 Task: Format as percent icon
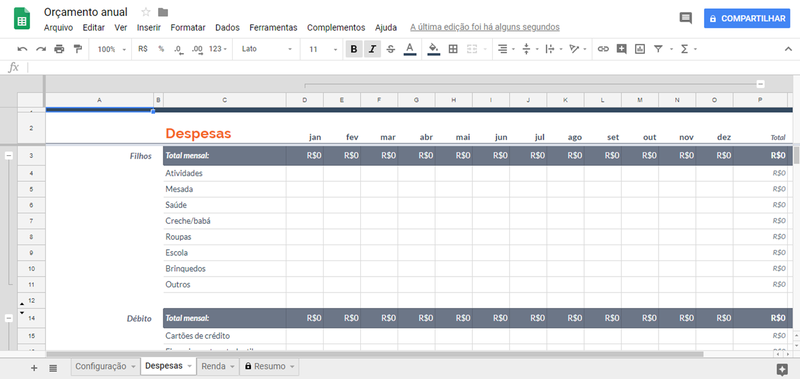coord(161,49)
